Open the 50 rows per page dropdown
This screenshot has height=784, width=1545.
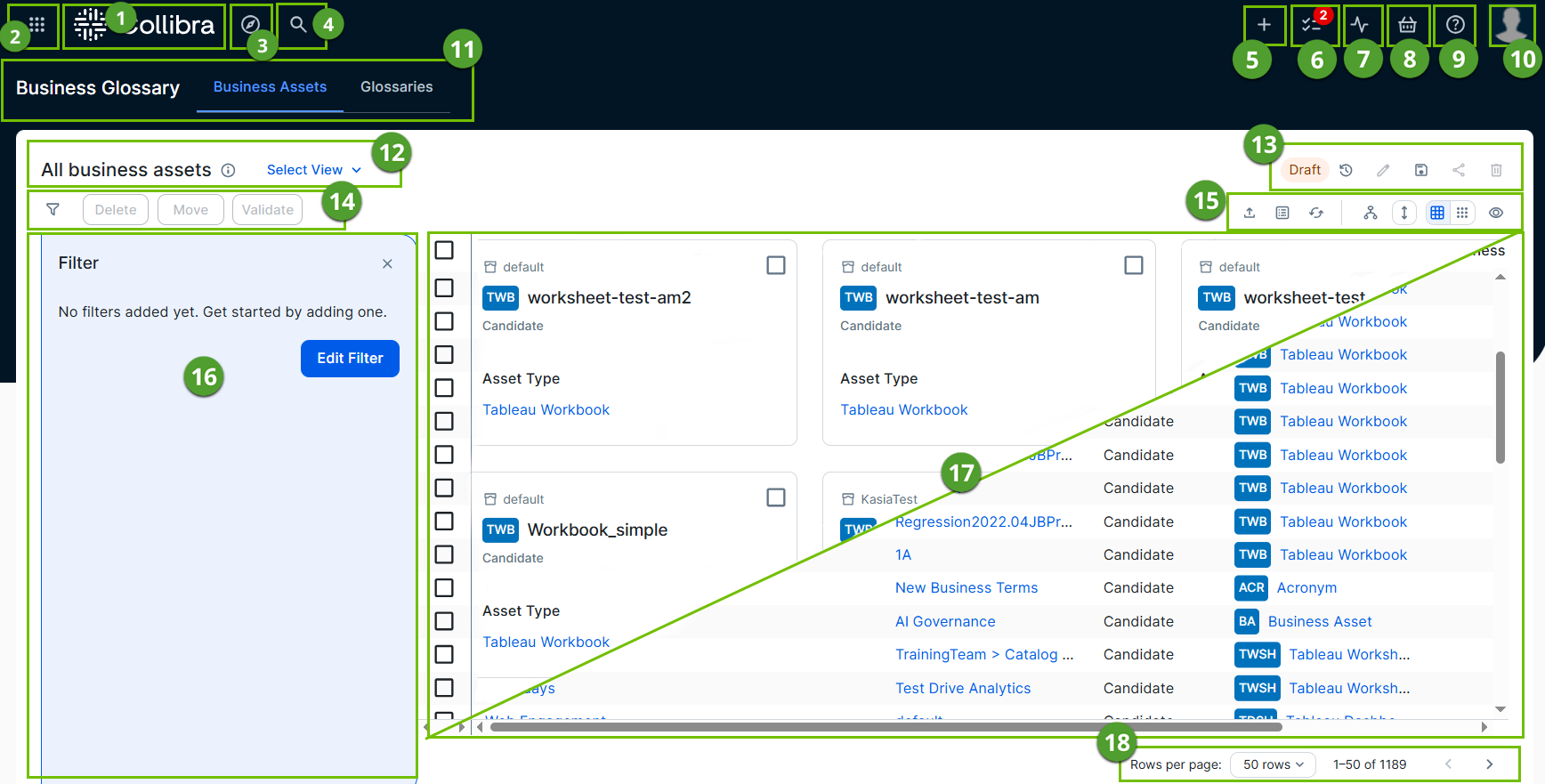pos(1273,764)
